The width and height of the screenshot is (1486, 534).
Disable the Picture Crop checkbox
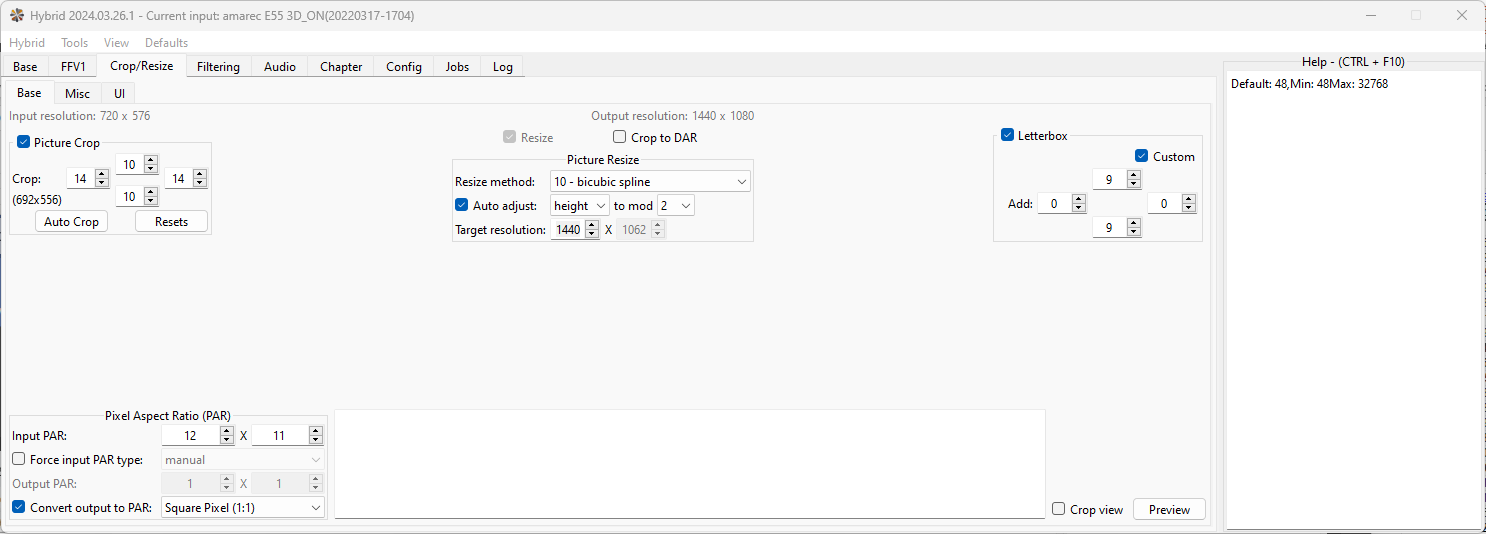tap(24, 143)
